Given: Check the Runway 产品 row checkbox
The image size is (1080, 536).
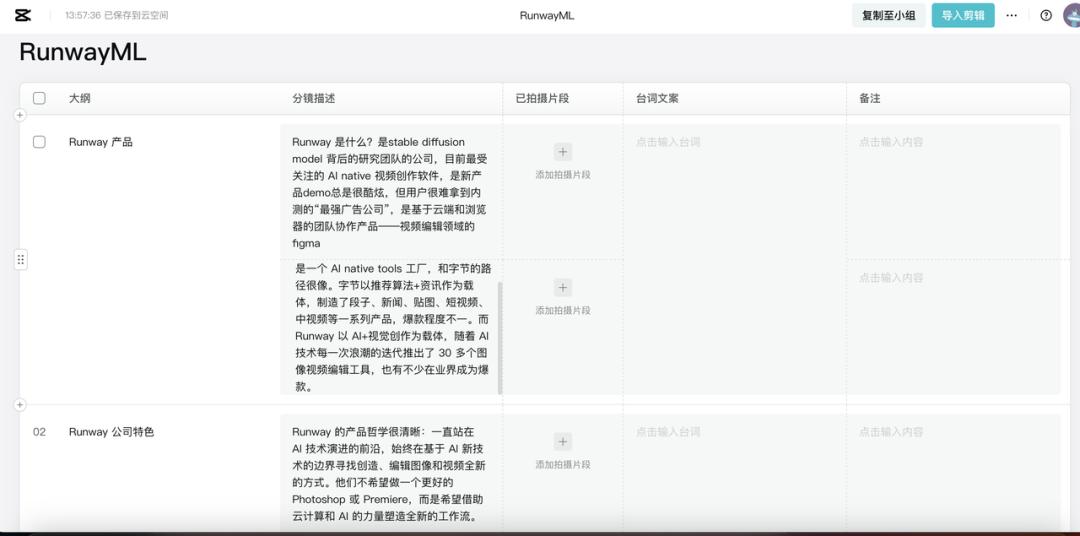Looking at the screenshot, I should [x=39, y=142].
